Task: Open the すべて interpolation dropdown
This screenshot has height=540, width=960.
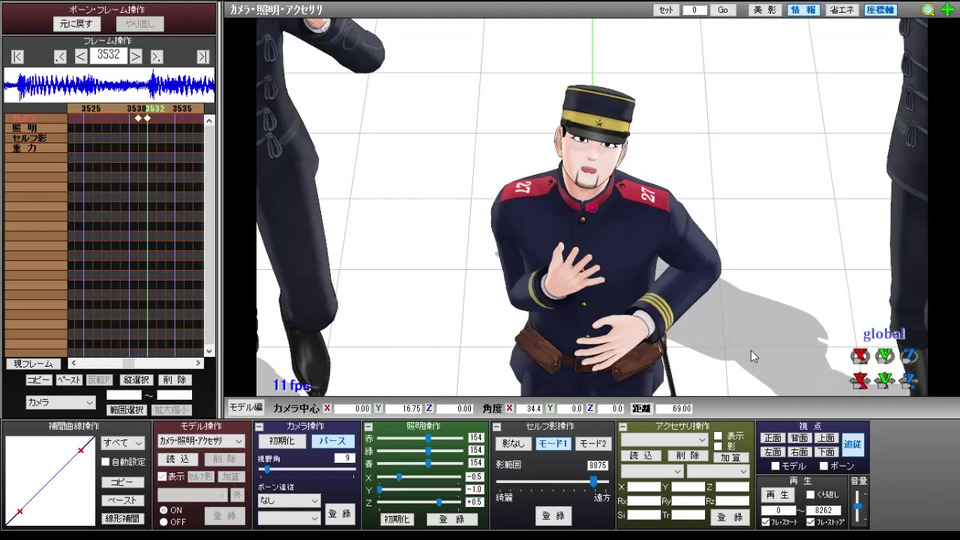Action: coord(123,443)
